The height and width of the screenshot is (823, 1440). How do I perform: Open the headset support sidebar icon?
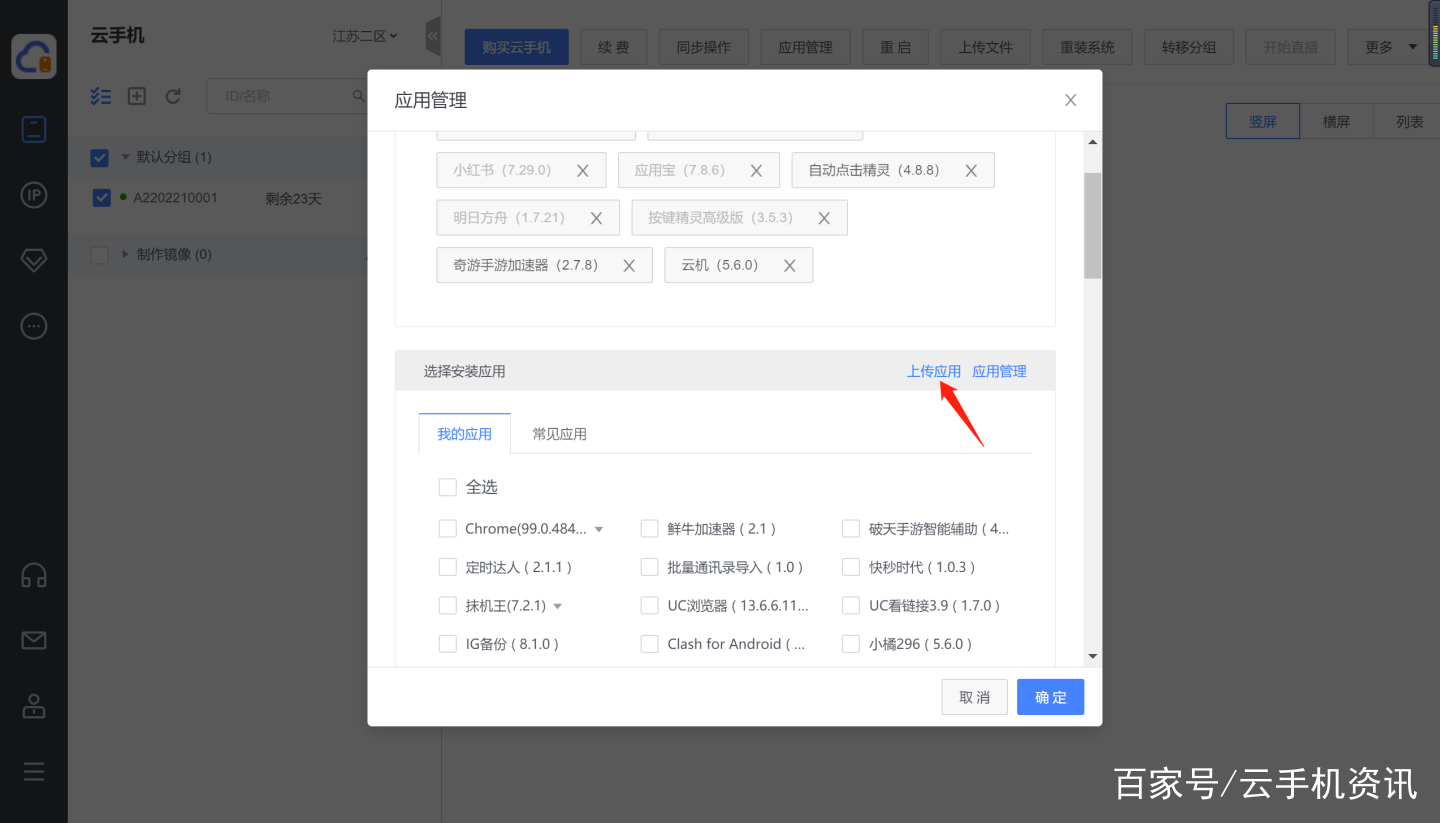(x=34, y=575)
